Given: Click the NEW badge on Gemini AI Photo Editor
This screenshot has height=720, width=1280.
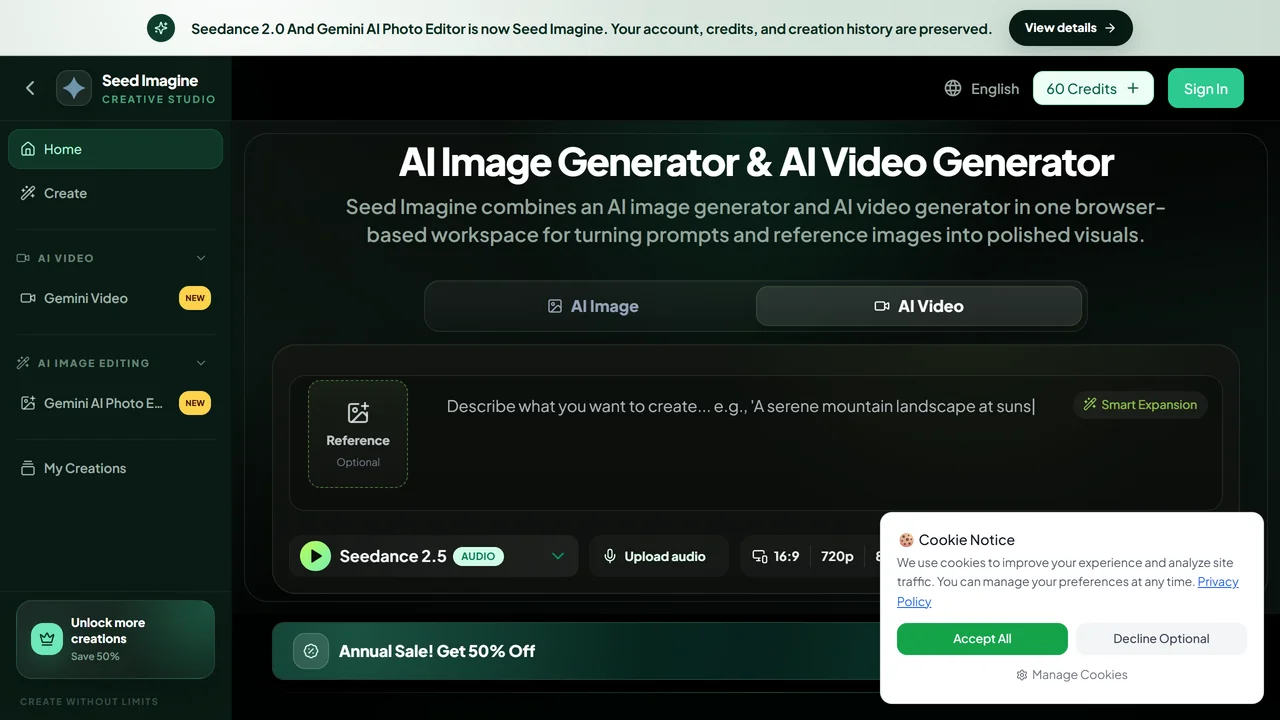Looking at the screenshot, I should [195, 403].
